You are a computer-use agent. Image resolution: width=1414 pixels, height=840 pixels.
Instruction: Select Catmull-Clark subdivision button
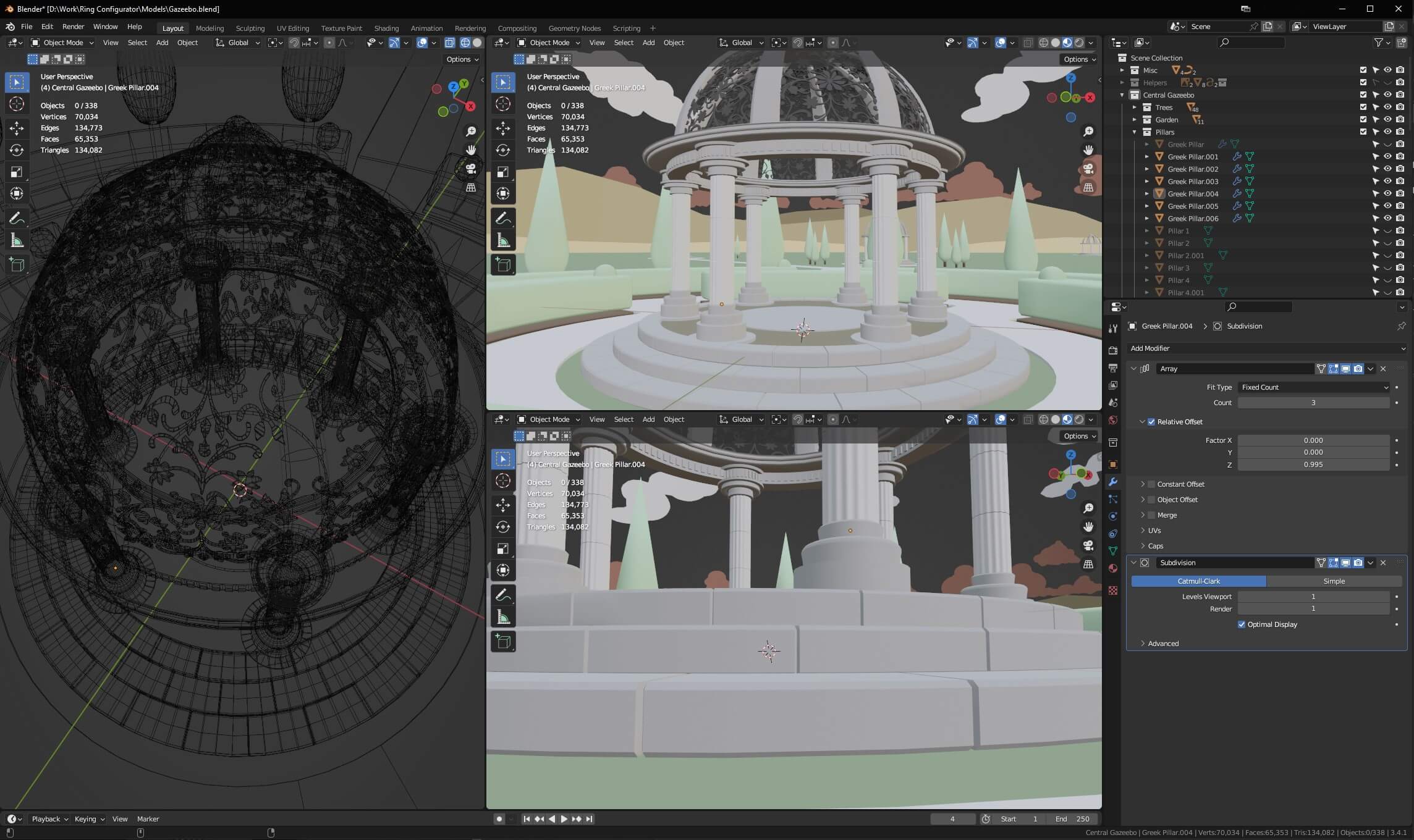pyautogui.click(x=1198, y=581)
